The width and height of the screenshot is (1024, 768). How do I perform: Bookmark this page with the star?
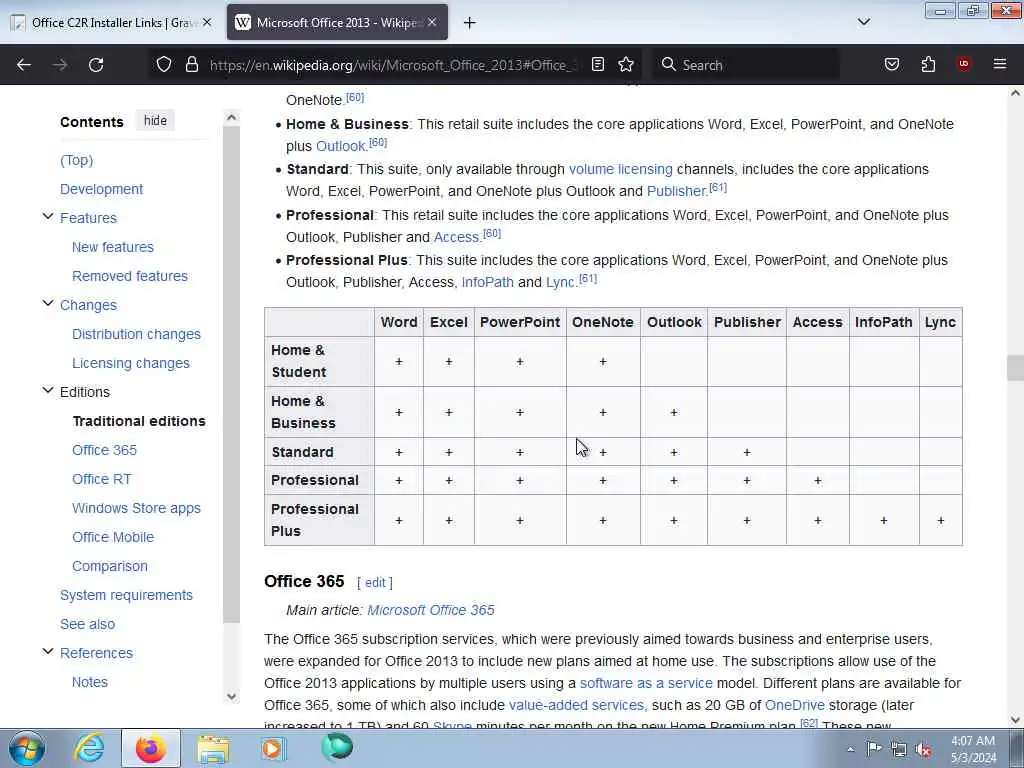[626, 64]
